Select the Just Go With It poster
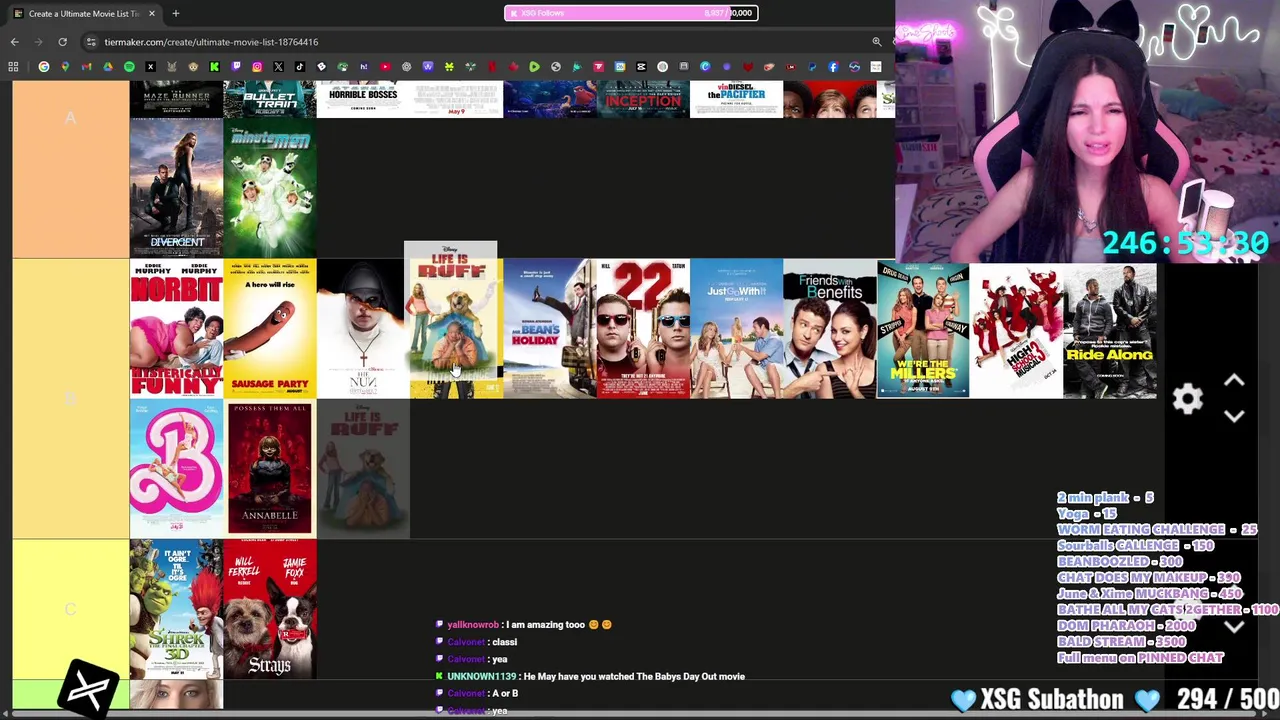 [x=736, y=328]
